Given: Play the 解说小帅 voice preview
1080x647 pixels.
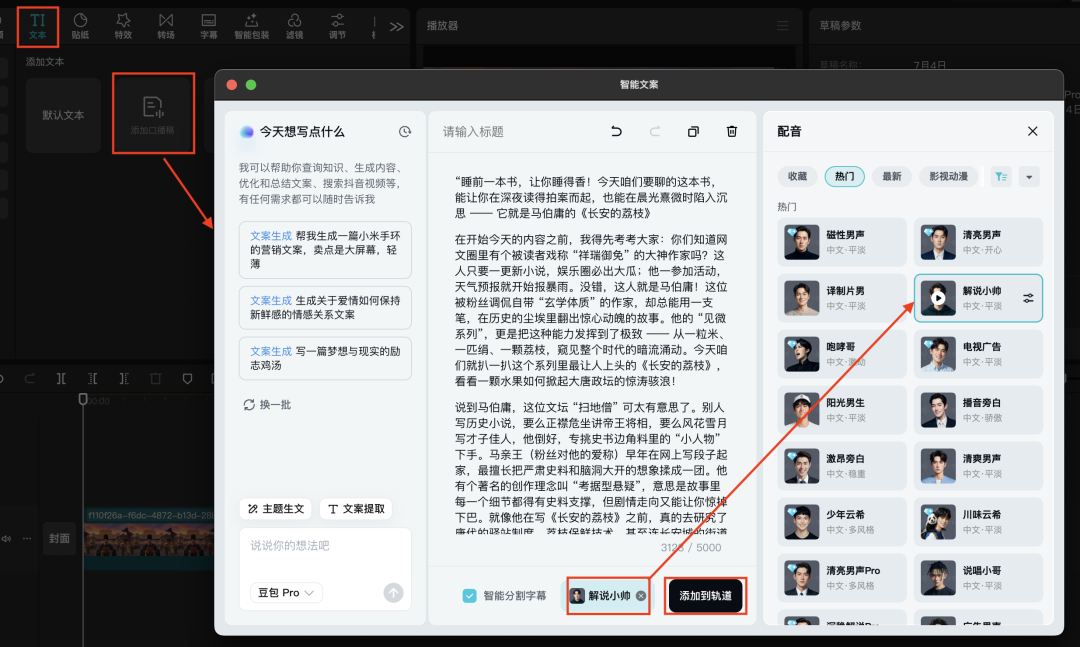Looking at the screenshot, I should tap(937, 298).
